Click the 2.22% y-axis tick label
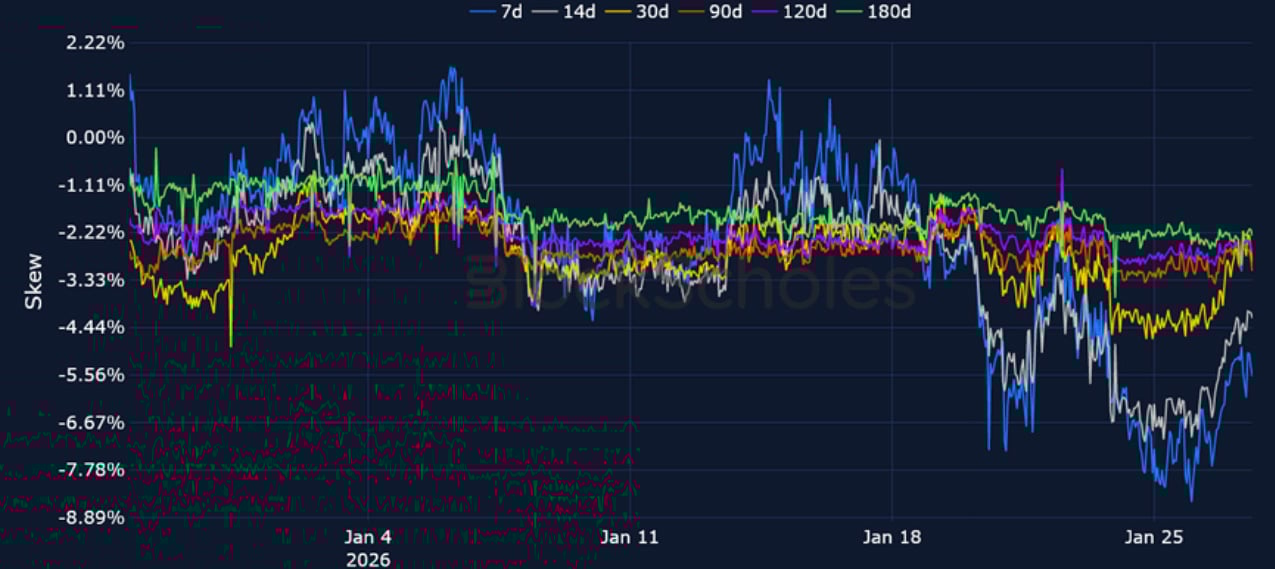This screenshot has height=569, width=1275. pyautogui.click(x=95, y=43)
